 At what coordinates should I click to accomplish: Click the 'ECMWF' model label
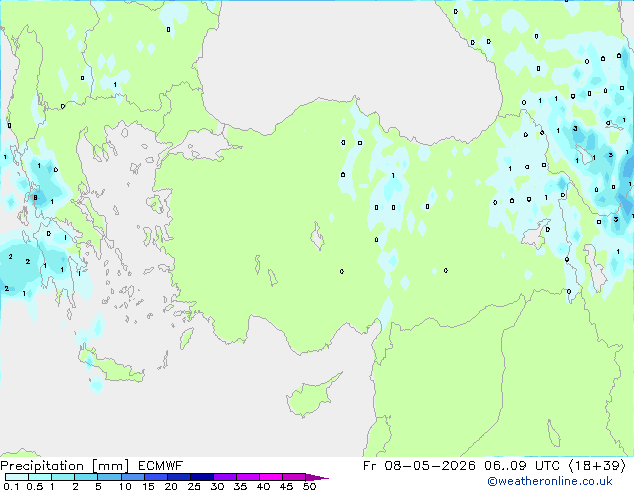click(x=160, y=466)
